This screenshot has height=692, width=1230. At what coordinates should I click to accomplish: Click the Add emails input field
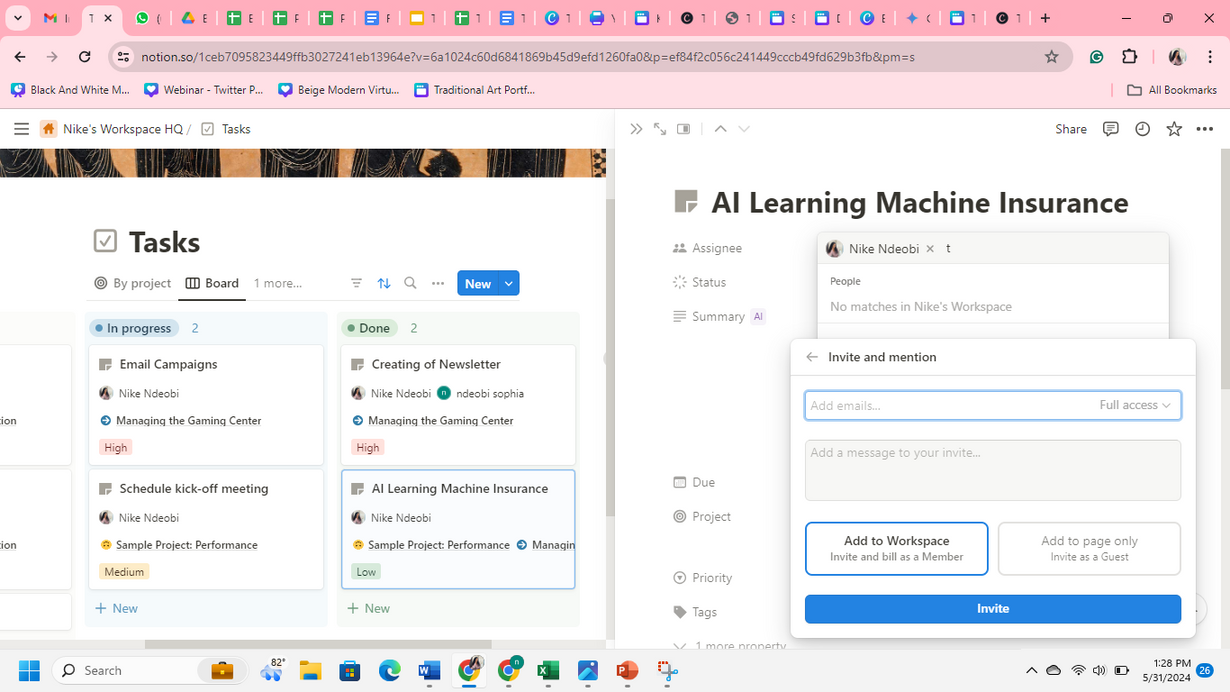click(945, 405)
